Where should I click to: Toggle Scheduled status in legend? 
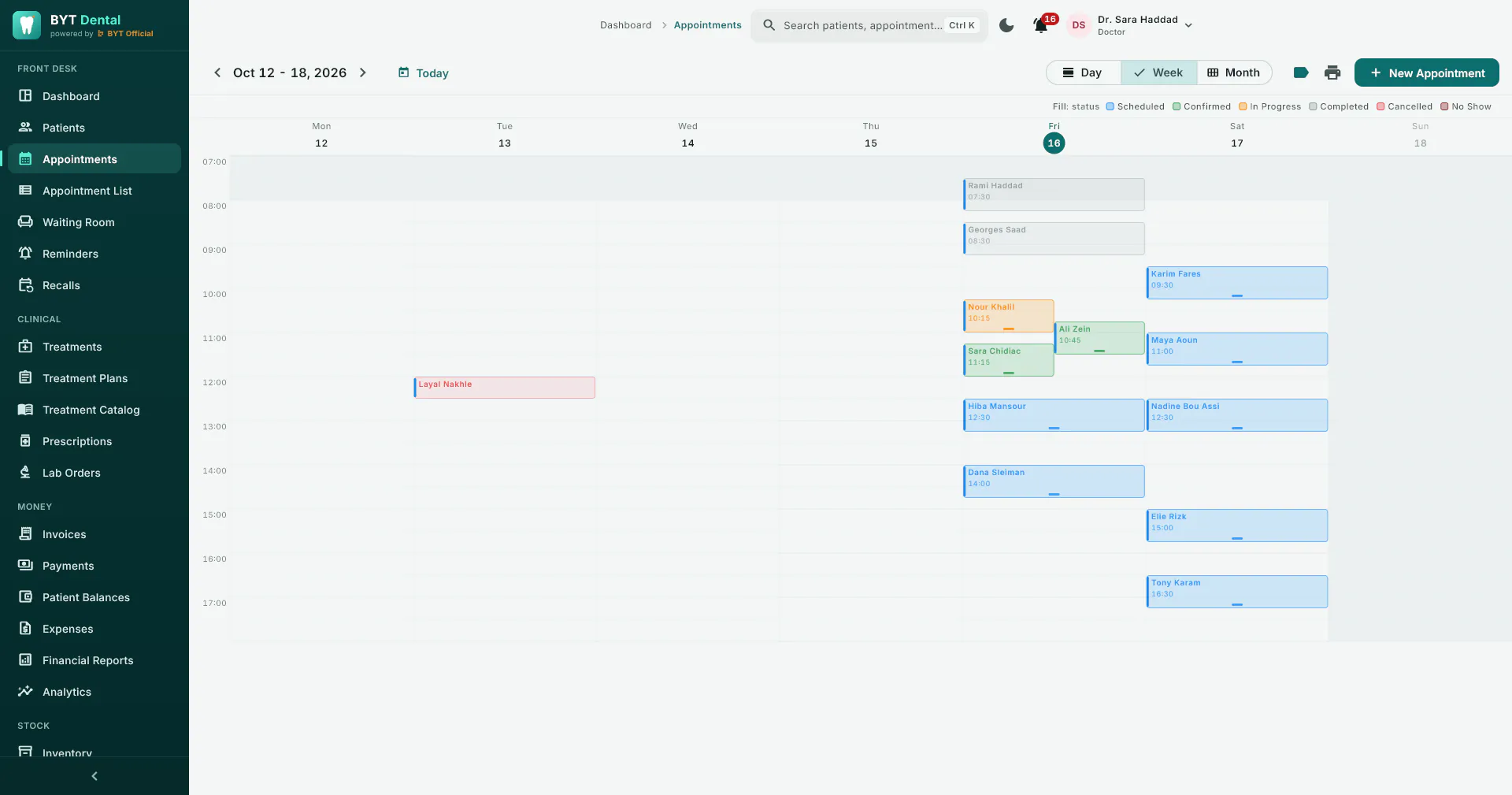(x=1135, y=106)
